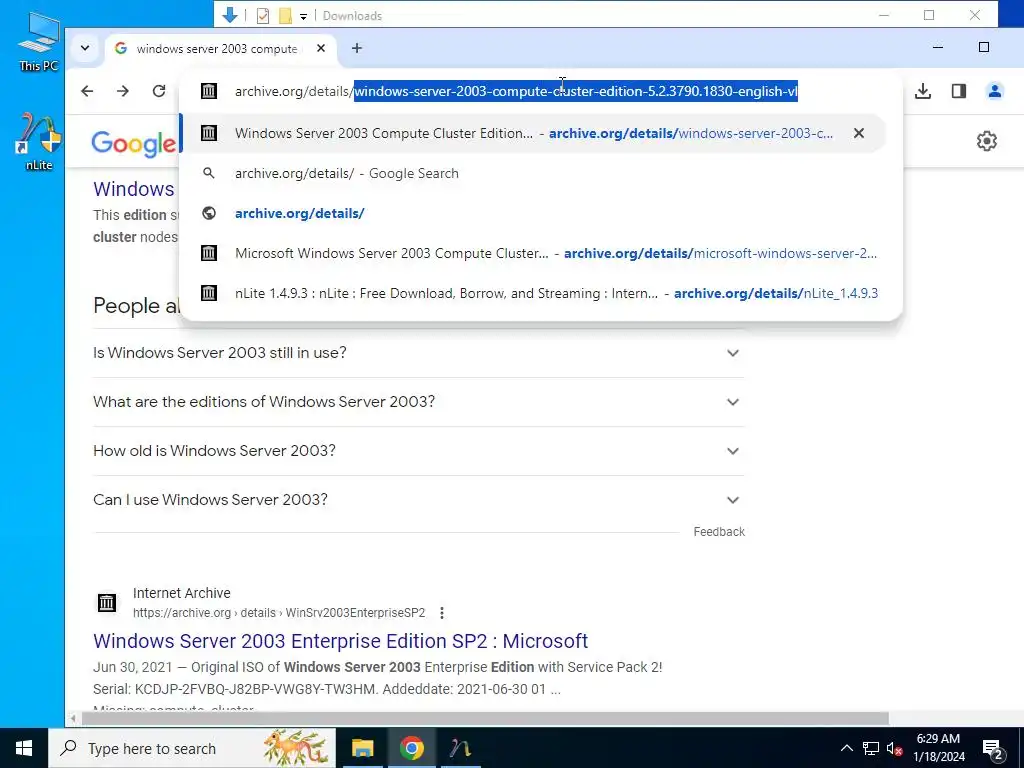Image resolution: width=1024 pixels, height=768 pixels.
Task: Open the Chrome profile avatar
Action: (x=995, y=91)
